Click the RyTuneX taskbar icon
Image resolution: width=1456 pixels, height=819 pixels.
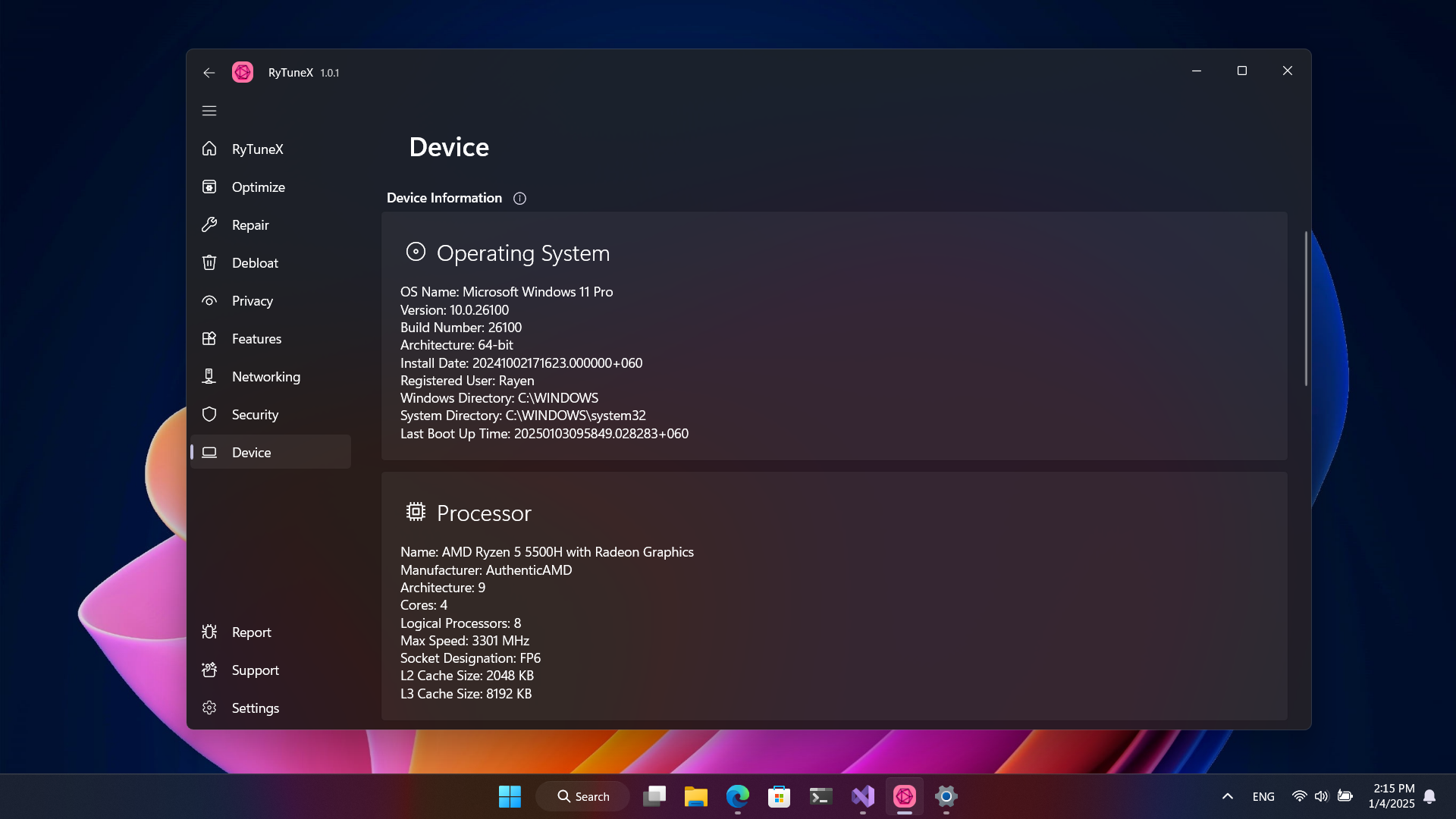(904, 796)
